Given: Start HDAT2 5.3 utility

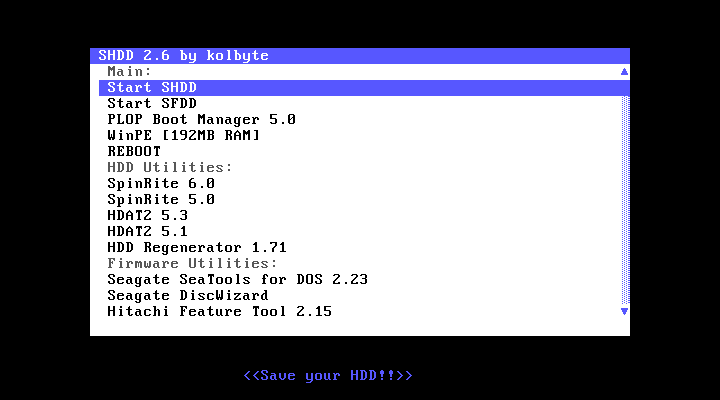Looking at the screenshot, I should [147, 216].
